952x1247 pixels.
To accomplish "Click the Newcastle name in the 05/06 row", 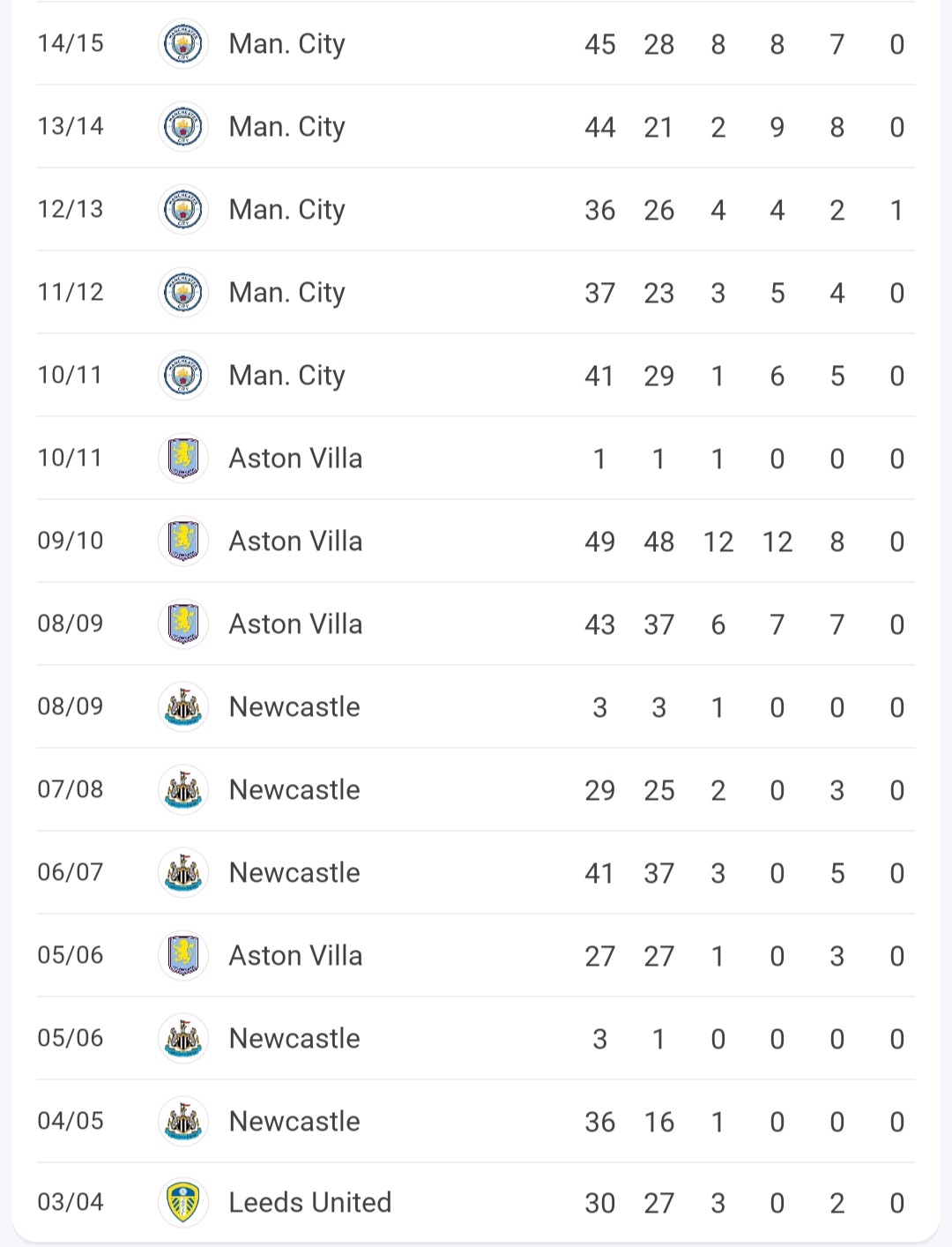I will click(x=294, y=1038).
